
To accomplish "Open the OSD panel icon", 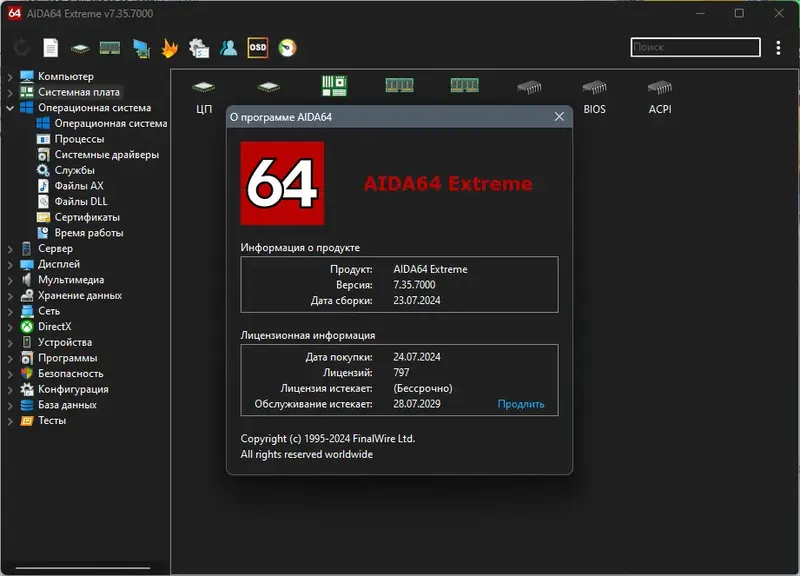I will (258, 47).
